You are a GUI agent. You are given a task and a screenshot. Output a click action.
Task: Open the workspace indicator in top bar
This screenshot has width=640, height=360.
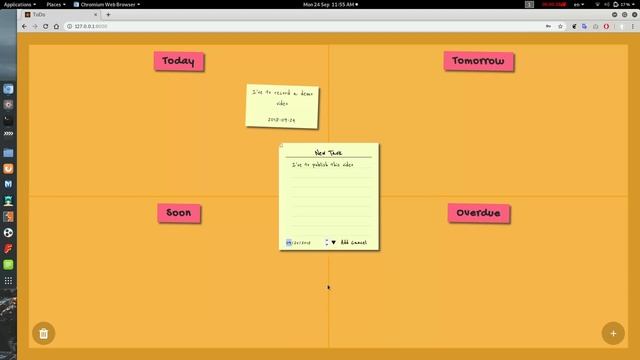coord(529,4)
